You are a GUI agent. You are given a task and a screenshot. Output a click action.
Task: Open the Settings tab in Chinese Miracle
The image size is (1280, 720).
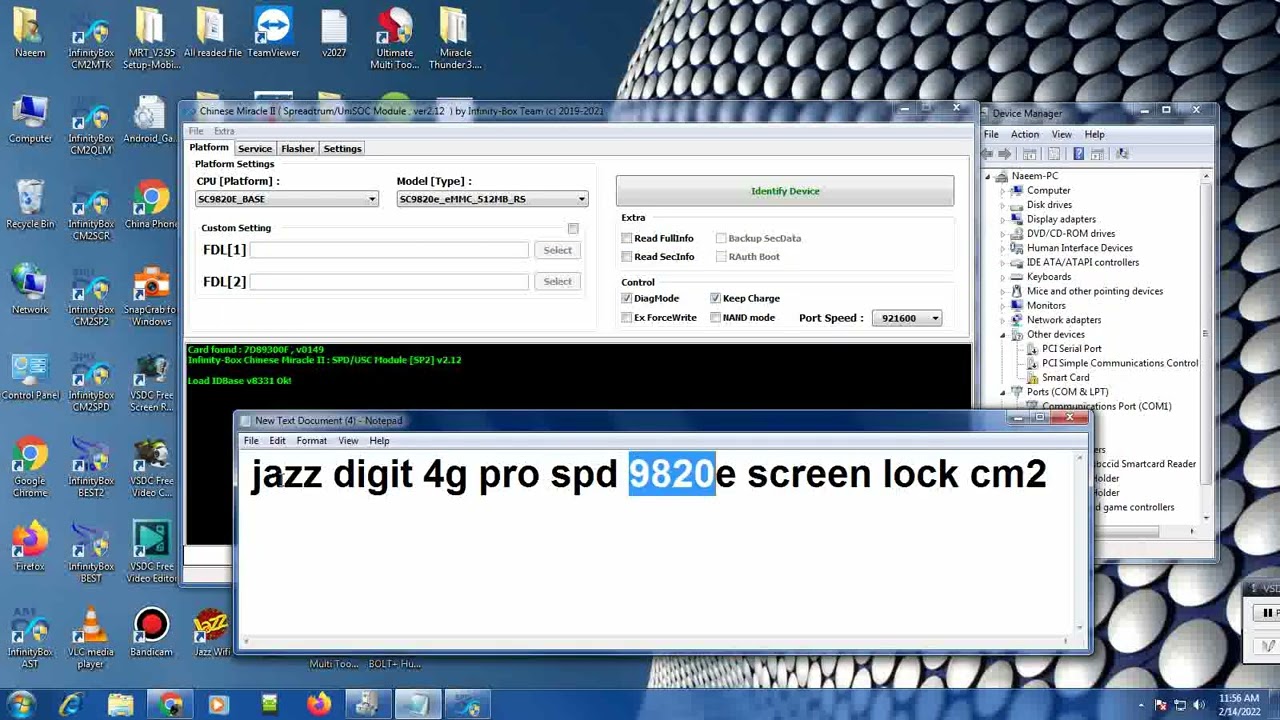342,149
